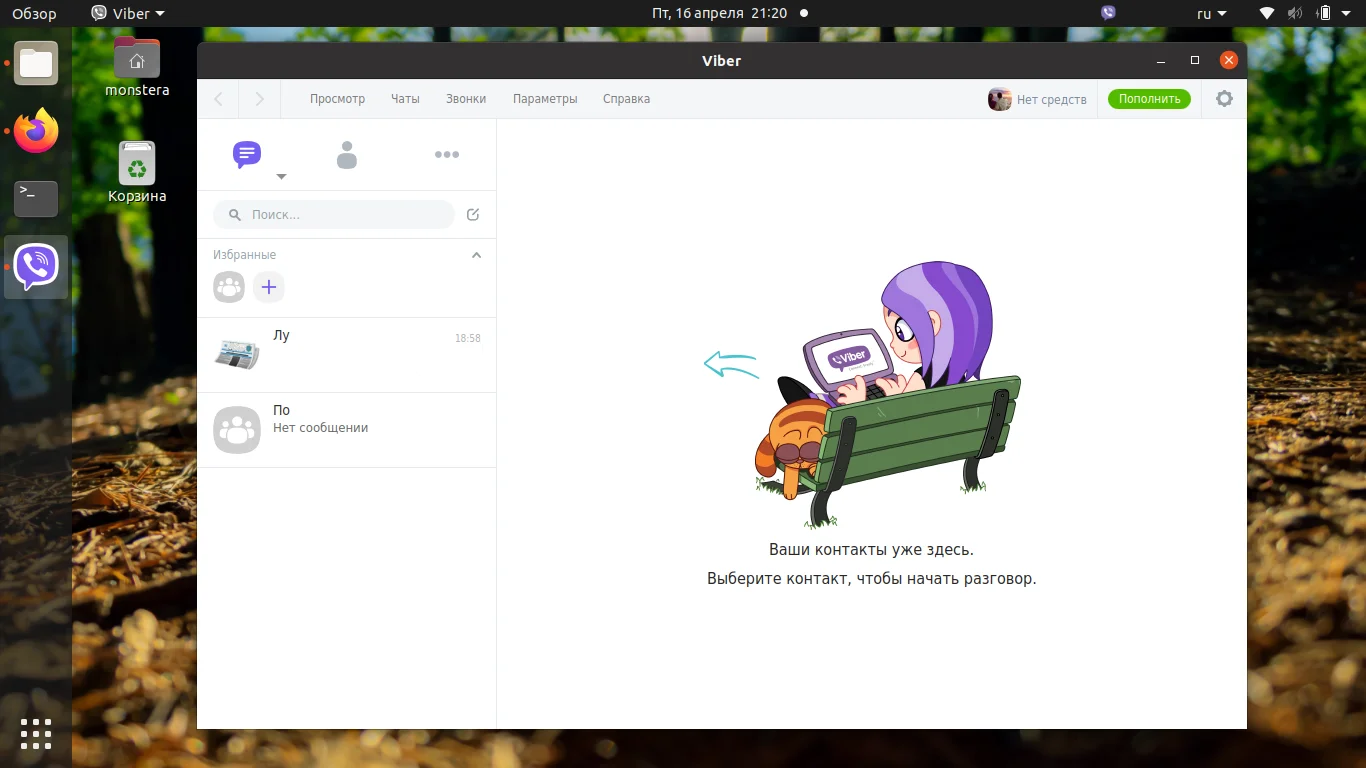
Task: Click the volume icon in the top bar
Action: click(x=1295, y=13)
